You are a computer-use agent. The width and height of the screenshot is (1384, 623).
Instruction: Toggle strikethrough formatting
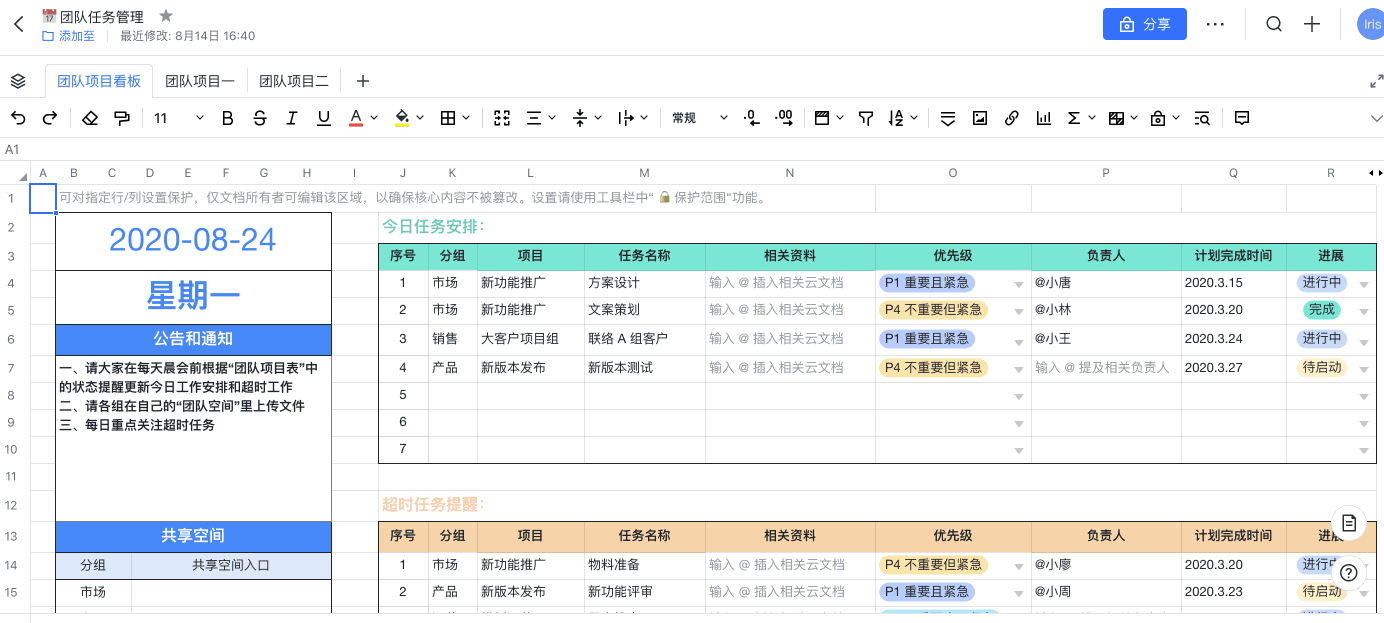click(x=260, y=118)
